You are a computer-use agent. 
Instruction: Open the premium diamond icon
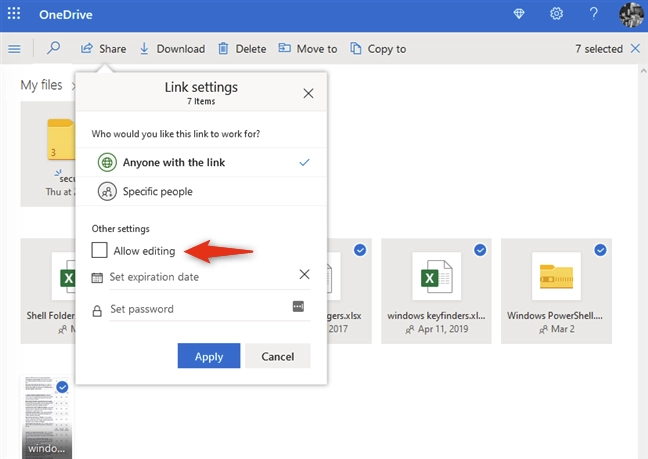tap(519, 14)
